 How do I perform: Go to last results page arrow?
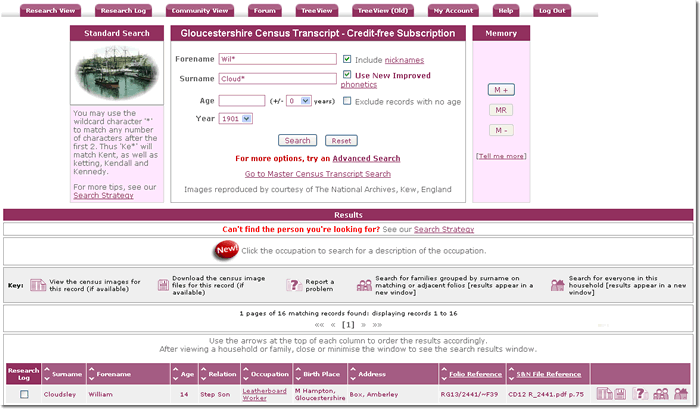[377, 325]
